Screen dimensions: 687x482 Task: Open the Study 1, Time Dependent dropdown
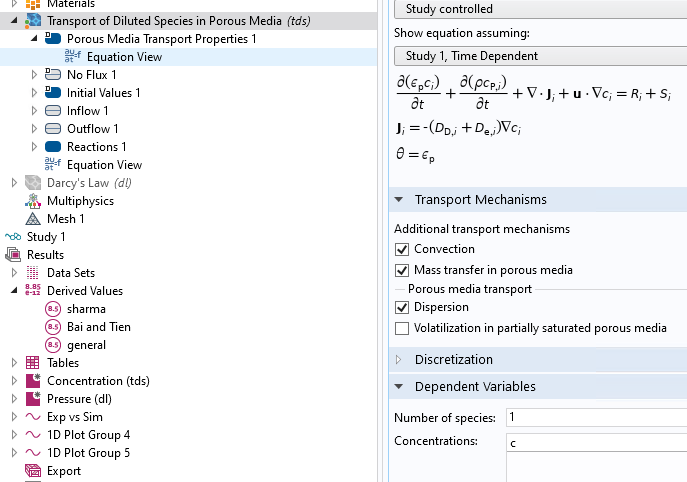tap(540, 56)
